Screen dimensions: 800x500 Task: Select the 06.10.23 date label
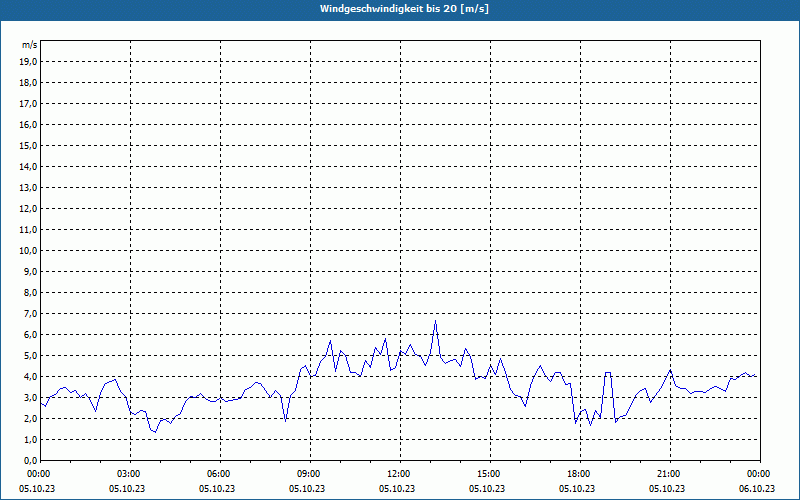pyautogui.click(x=757, y=488)
